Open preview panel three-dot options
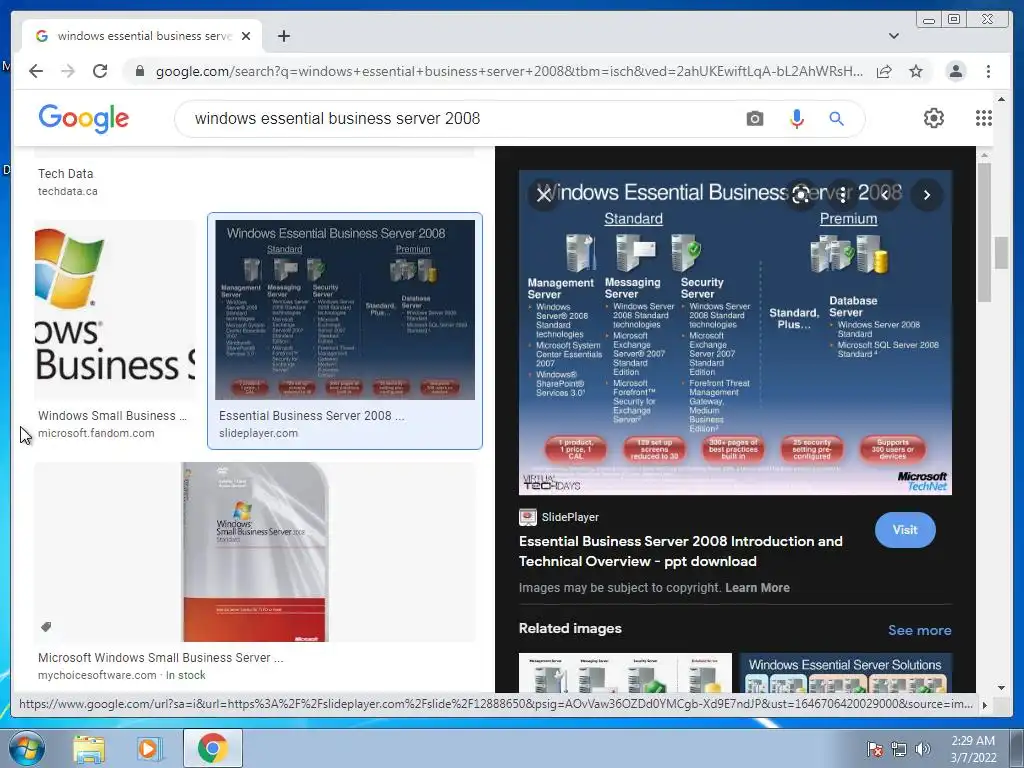This screenshot has height=768, width=1024. click(843, 195)
